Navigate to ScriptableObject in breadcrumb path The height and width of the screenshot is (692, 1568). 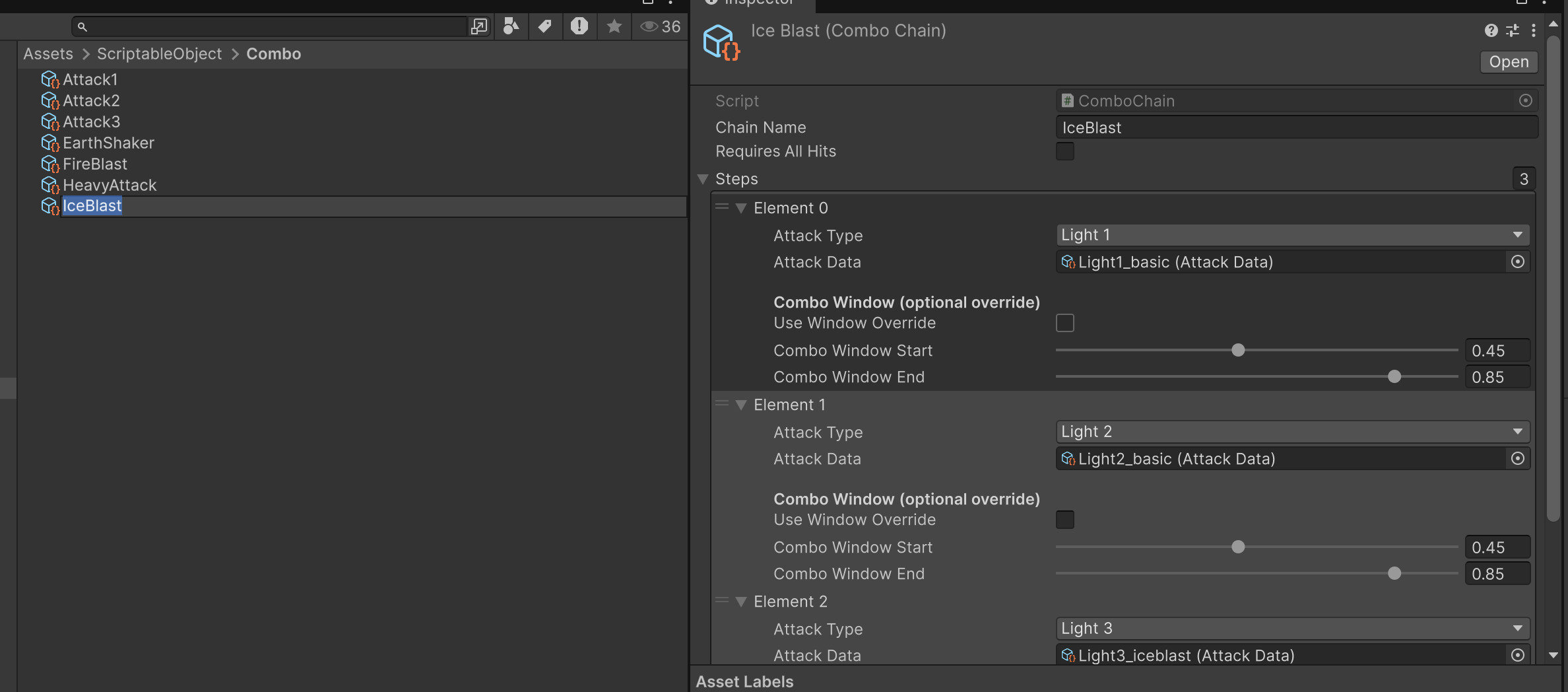coord(159,54)
